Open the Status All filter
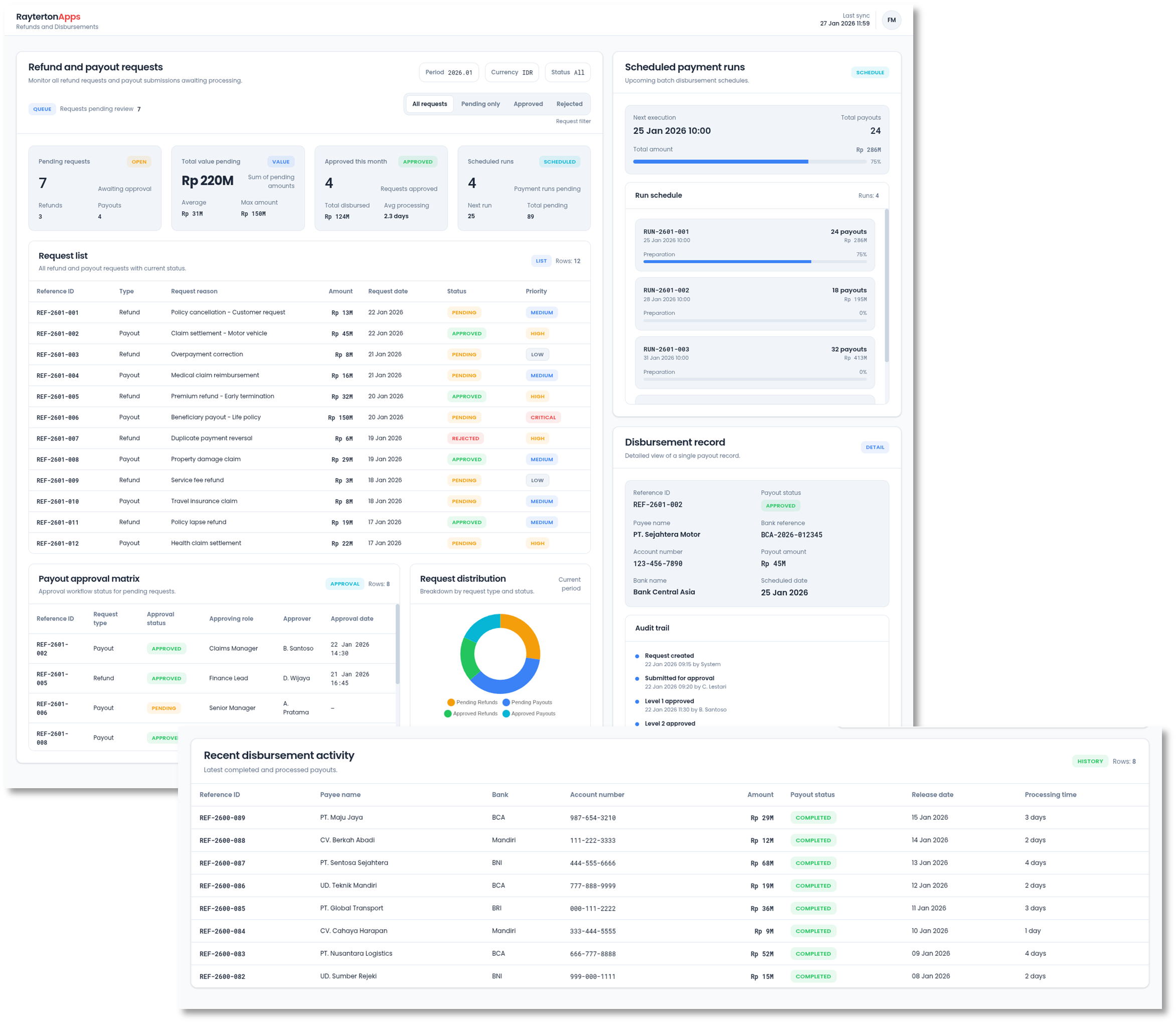This screenshot has height=1023, width=1176. 567,73
